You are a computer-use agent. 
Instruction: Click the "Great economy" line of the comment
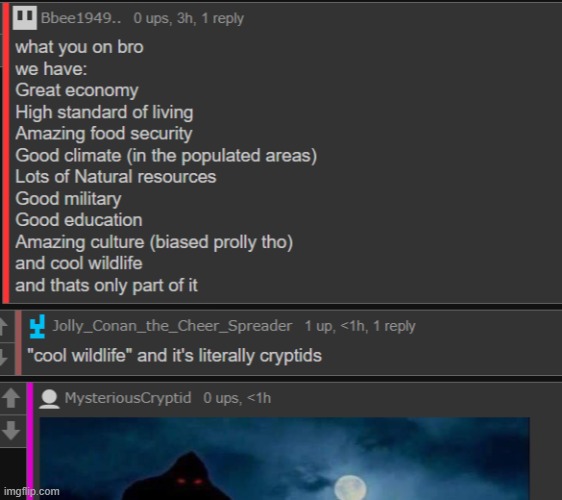point(77,90)
